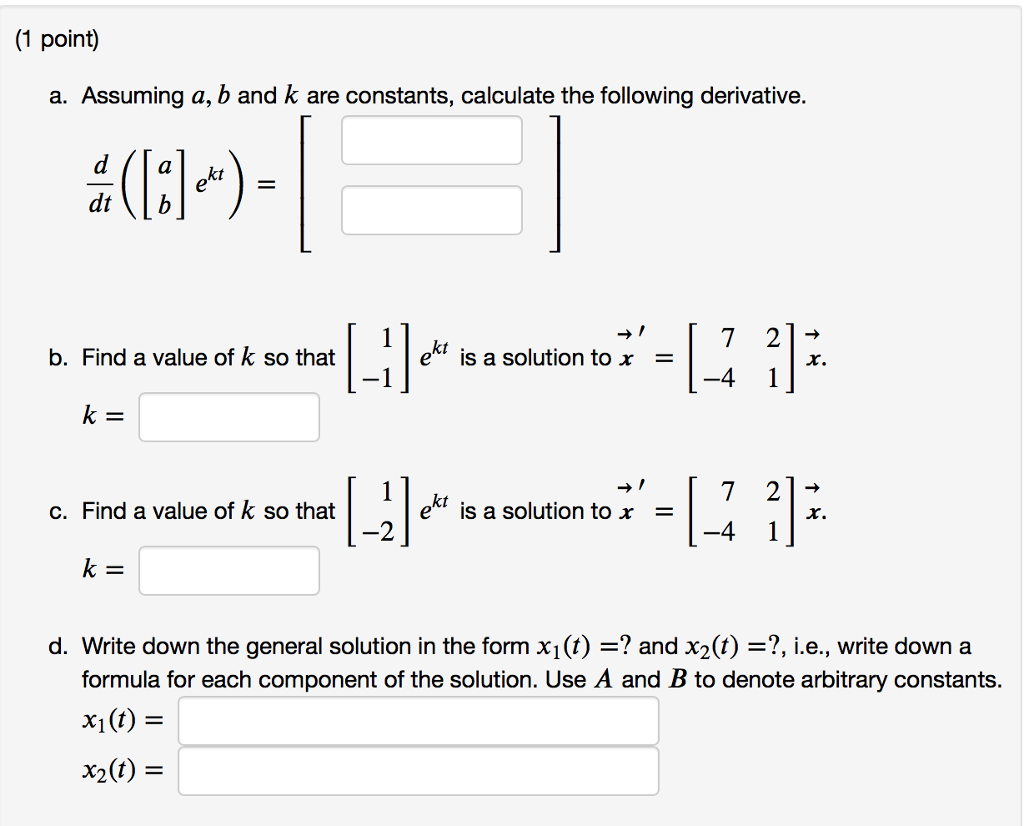1024x826 pixels.
Task: Click the empty box next to k= in part b
Action: [x=228, y=417]
